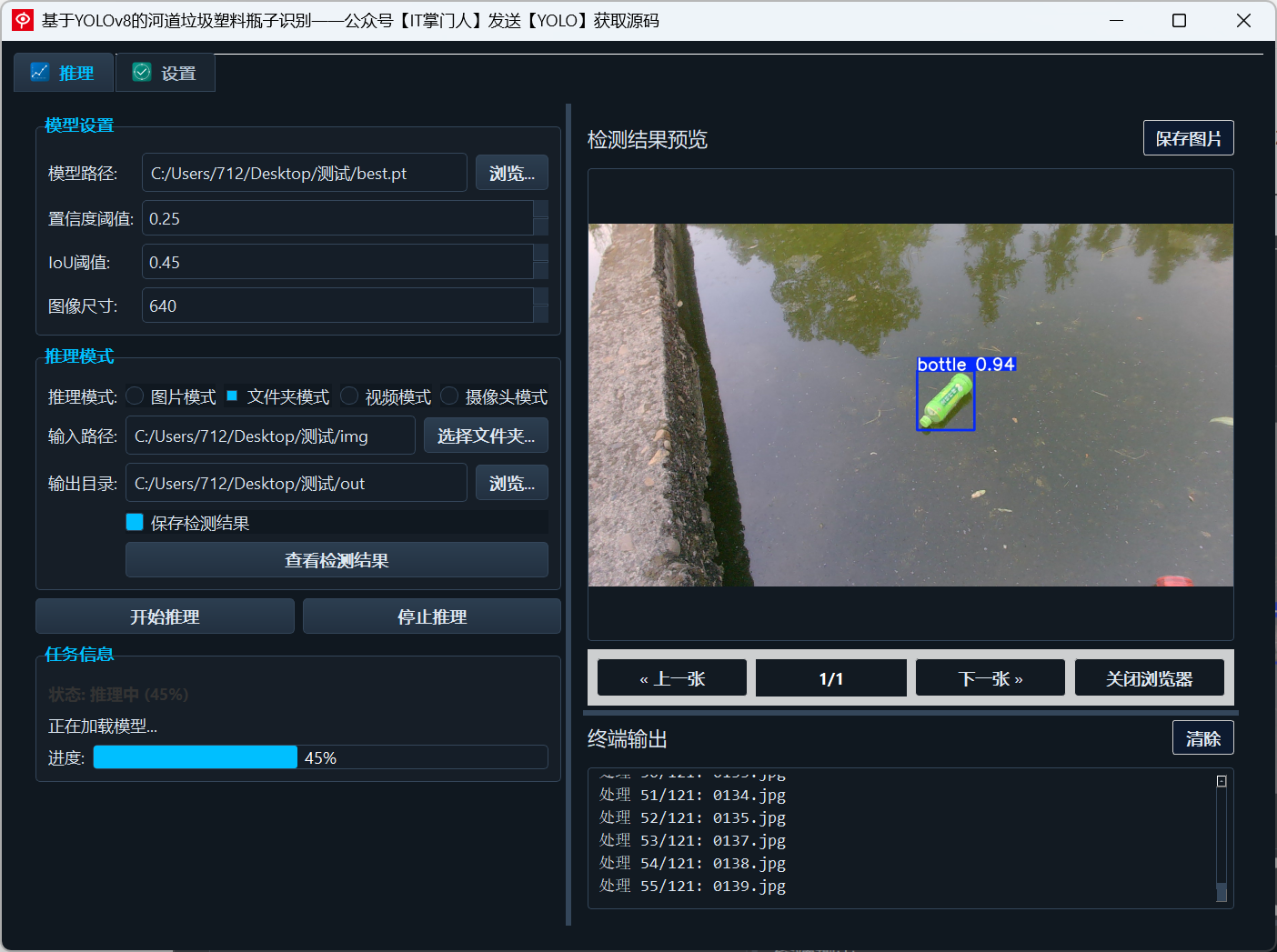Decrease the IoU阈值 spinner value
Viewport: 1277px width, 952px height.
[540, 271]
